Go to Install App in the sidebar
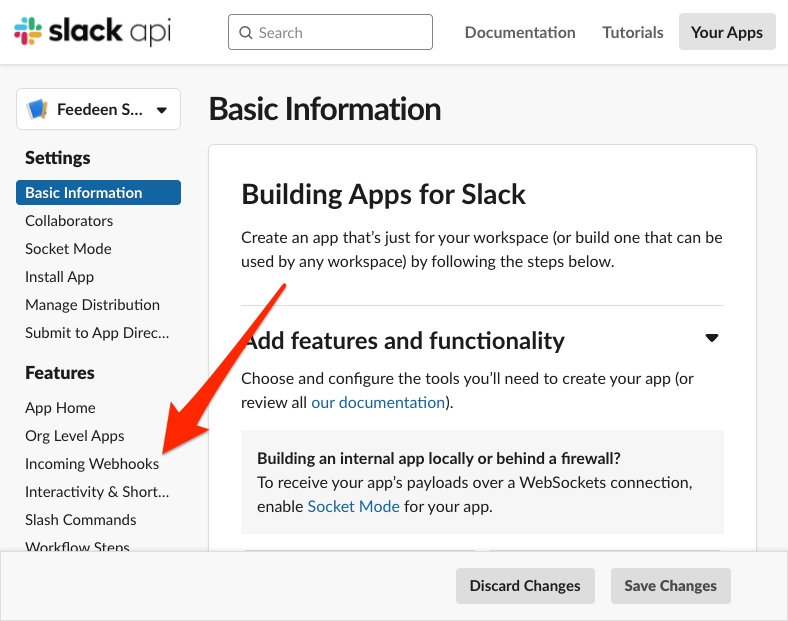The image size is (788, 621). point(59,277)
